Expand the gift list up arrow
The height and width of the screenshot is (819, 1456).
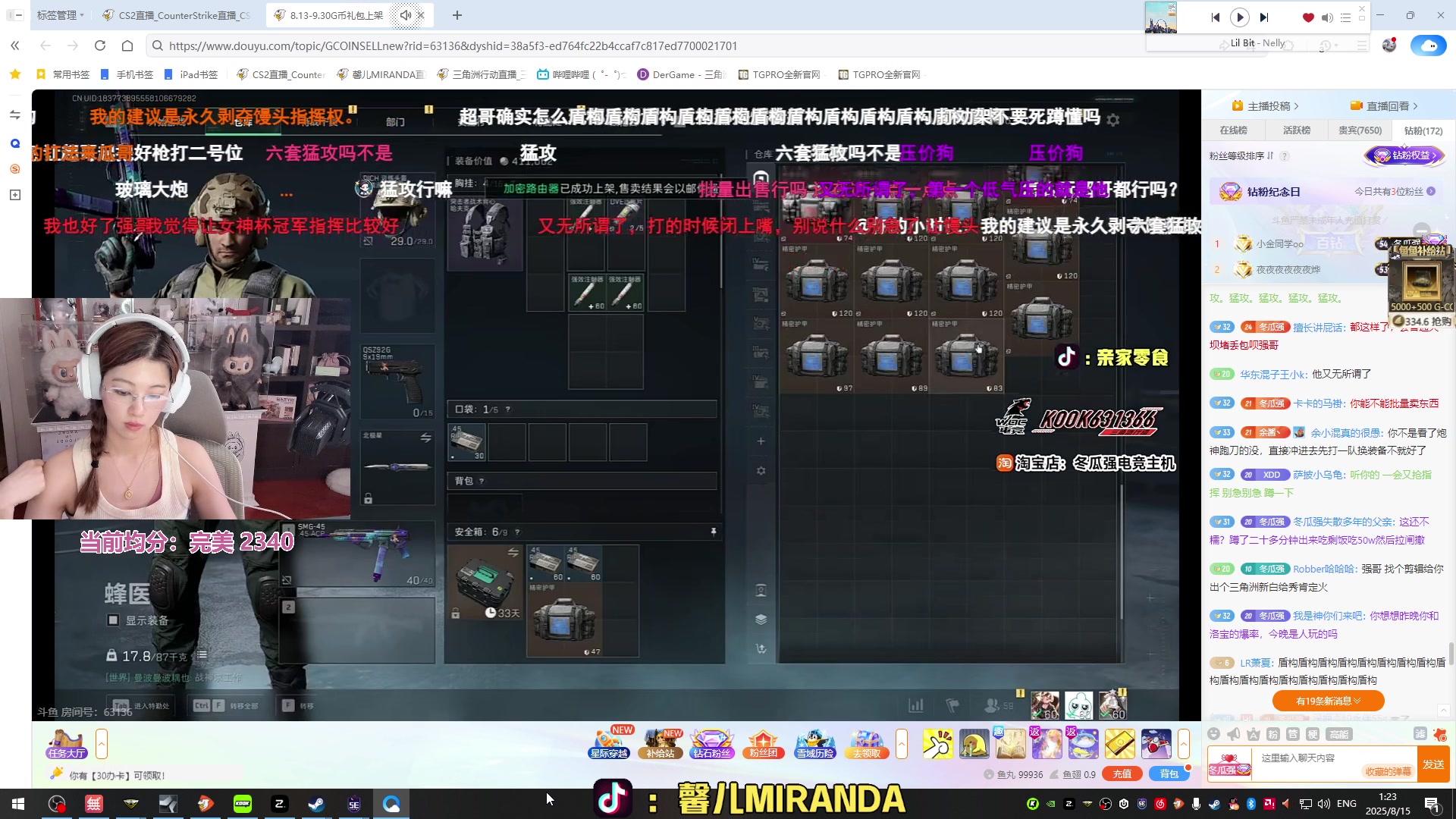pos(1184,744)
